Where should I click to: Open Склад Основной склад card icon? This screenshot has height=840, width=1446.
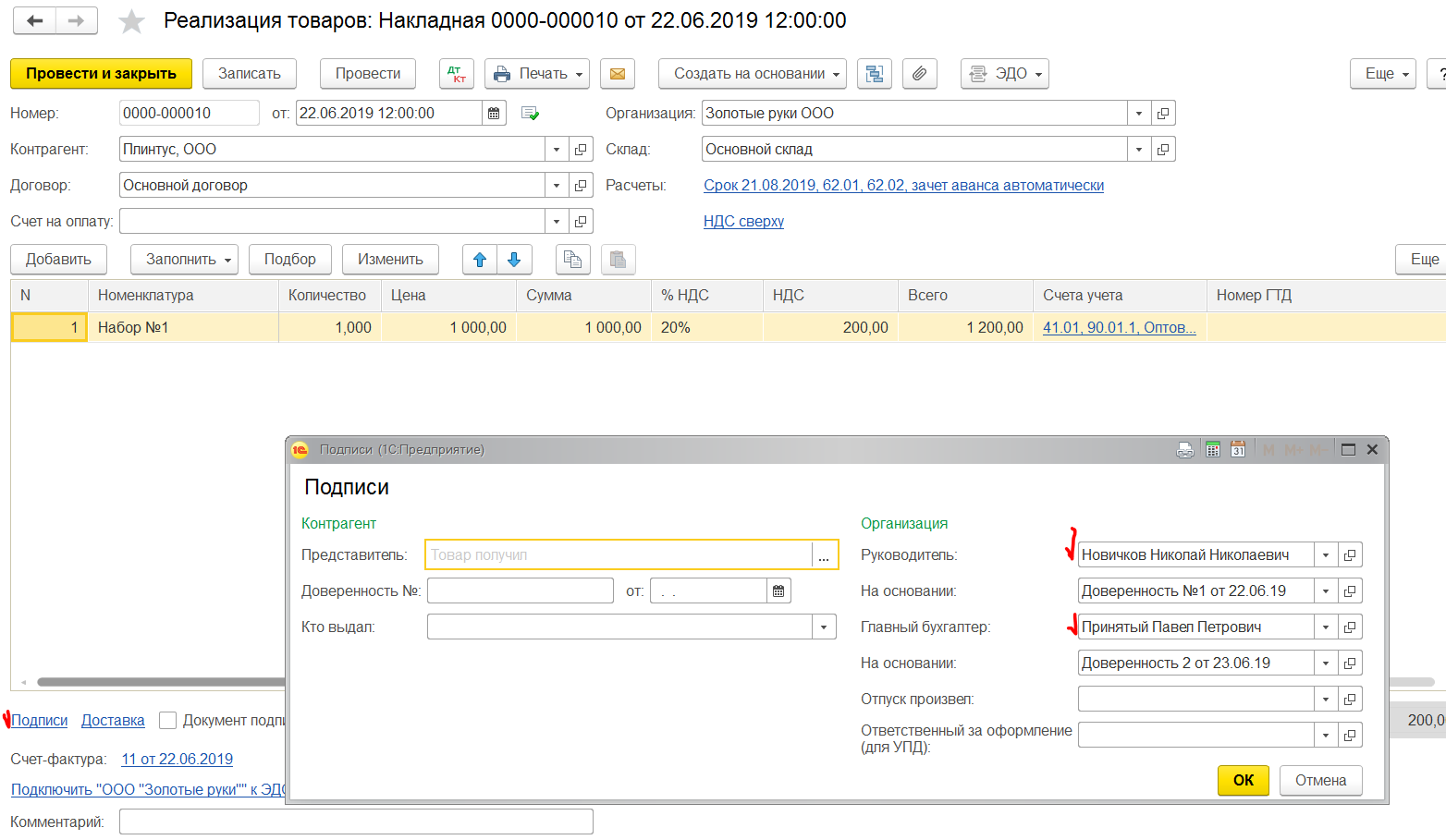(1163, 149)
